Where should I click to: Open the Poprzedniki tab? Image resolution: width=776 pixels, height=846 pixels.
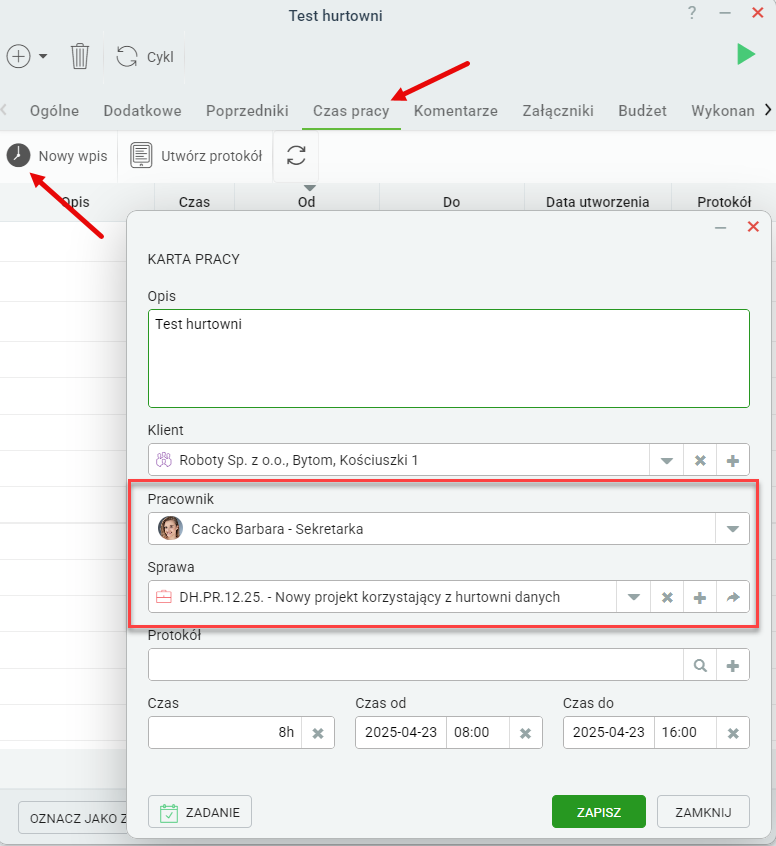[247, 111]
